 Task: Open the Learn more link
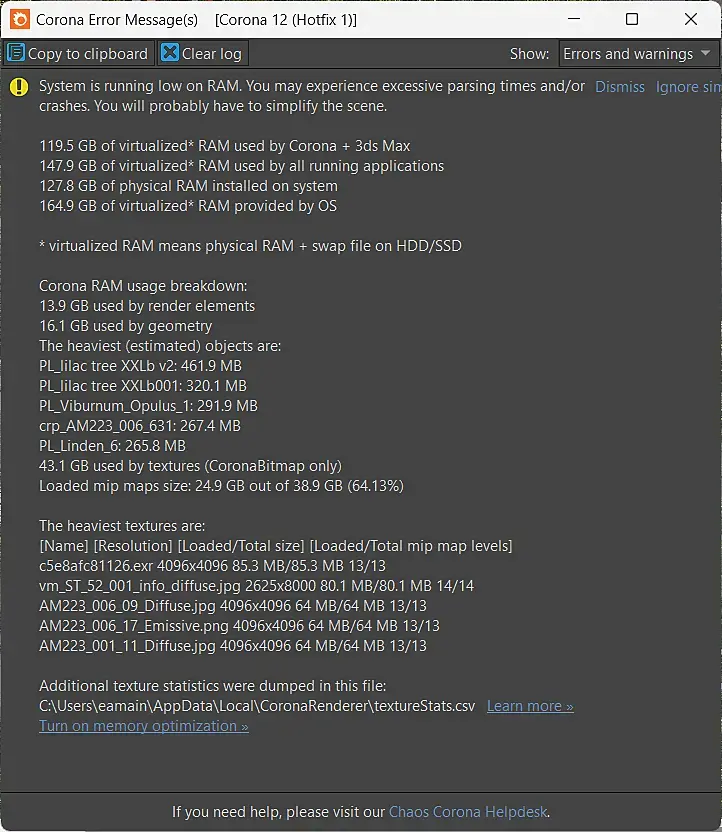pos(530,706)
